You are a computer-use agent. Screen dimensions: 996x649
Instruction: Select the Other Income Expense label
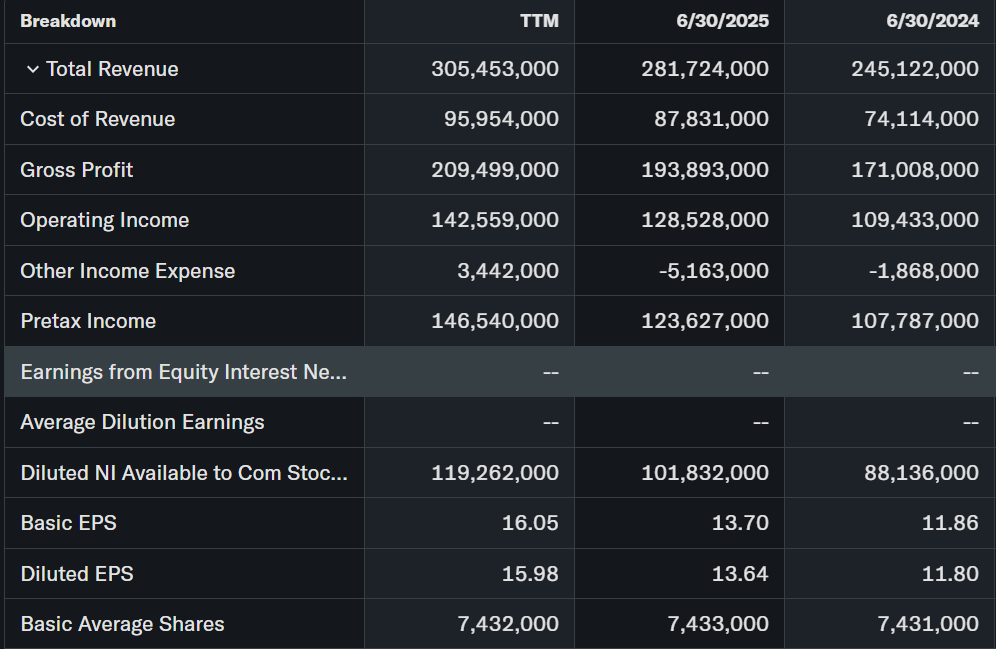click(x=127, y=271)
